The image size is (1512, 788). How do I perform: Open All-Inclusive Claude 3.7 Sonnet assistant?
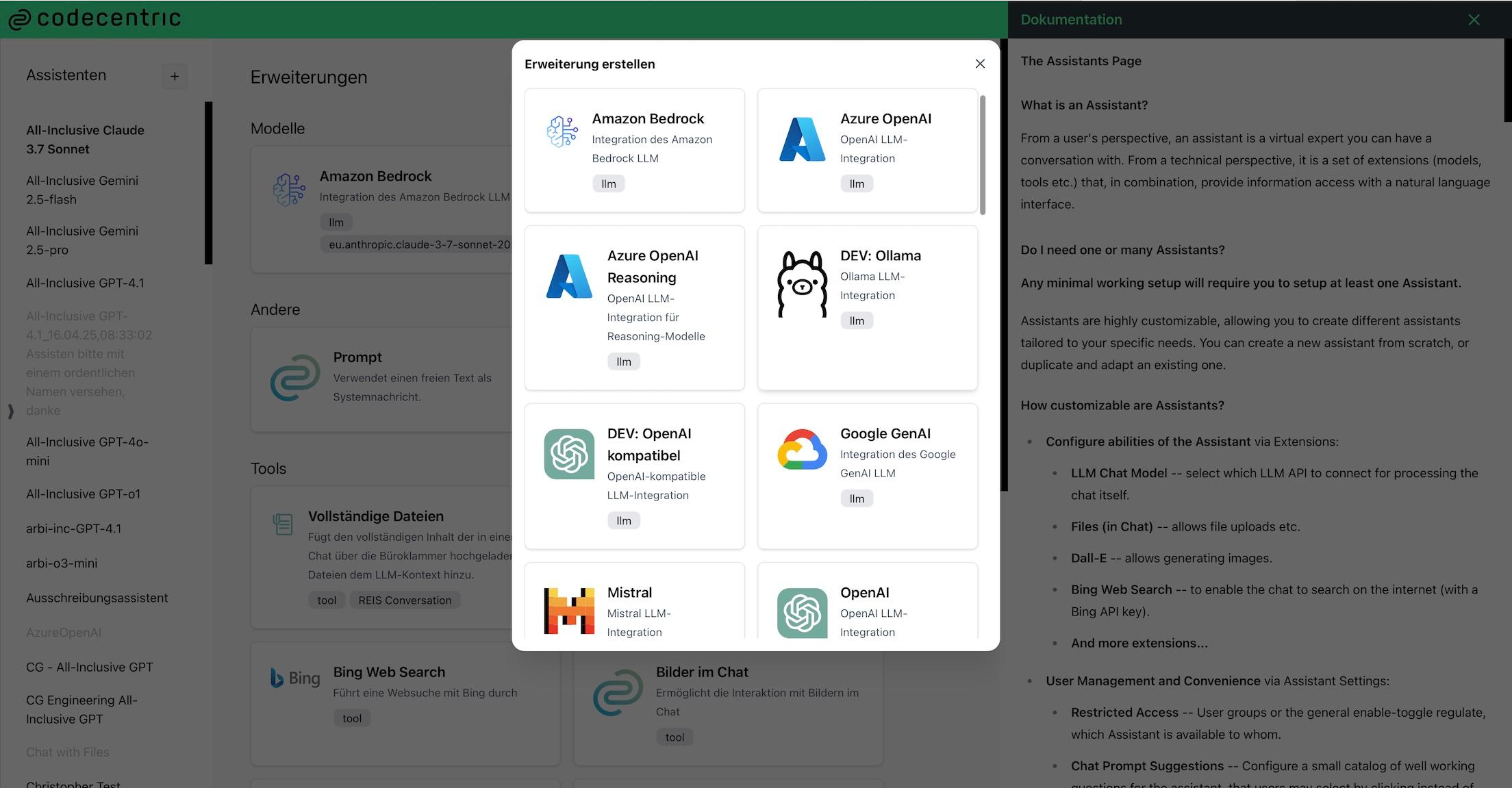85,139
